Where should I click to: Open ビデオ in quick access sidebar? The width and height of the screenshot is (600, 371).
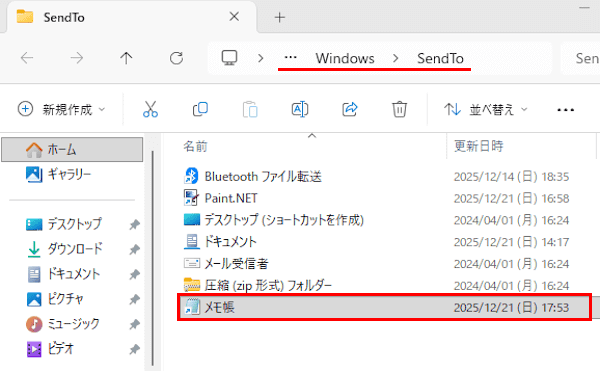50,349
